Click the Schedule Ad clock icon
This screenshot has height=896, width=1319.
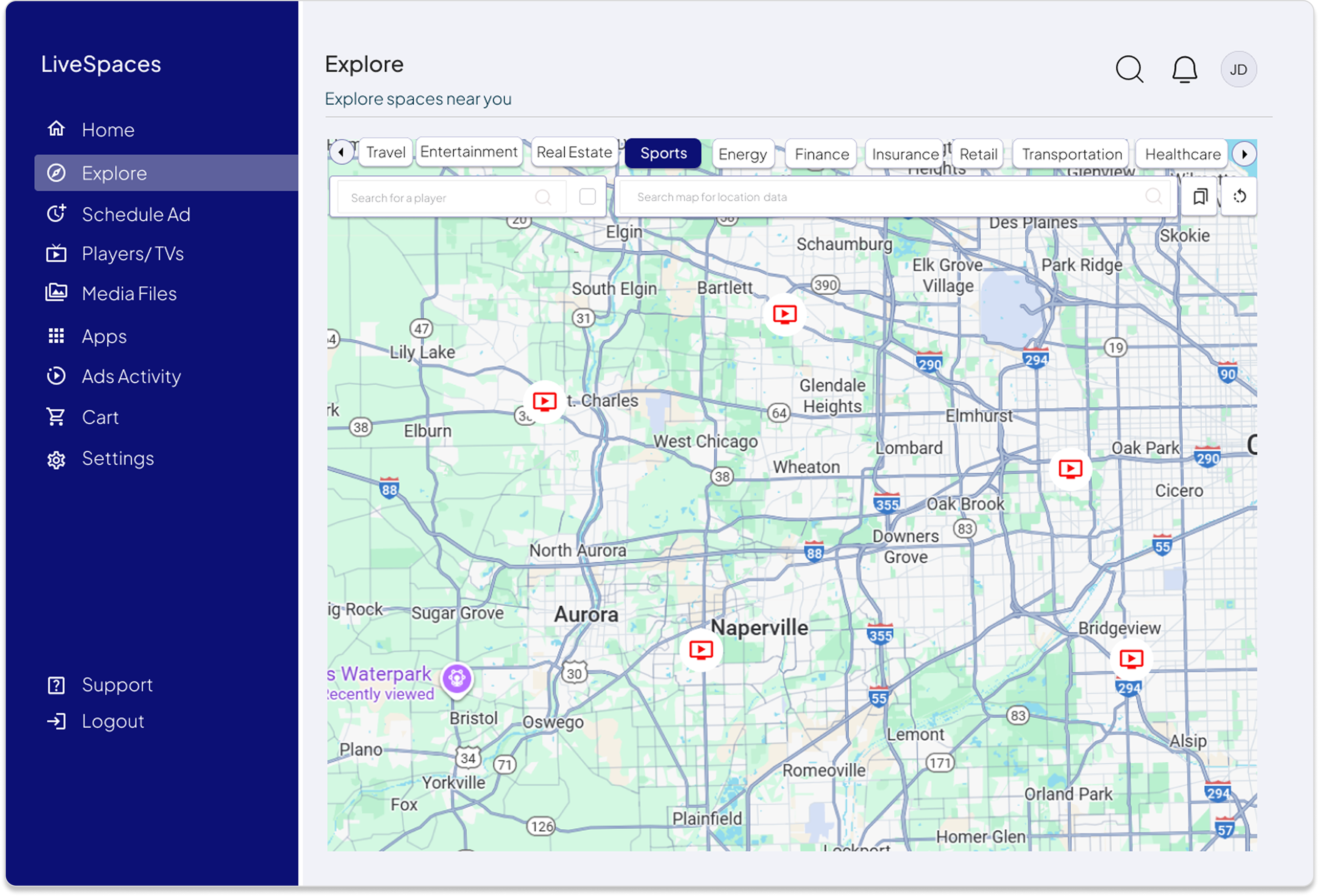56,213
